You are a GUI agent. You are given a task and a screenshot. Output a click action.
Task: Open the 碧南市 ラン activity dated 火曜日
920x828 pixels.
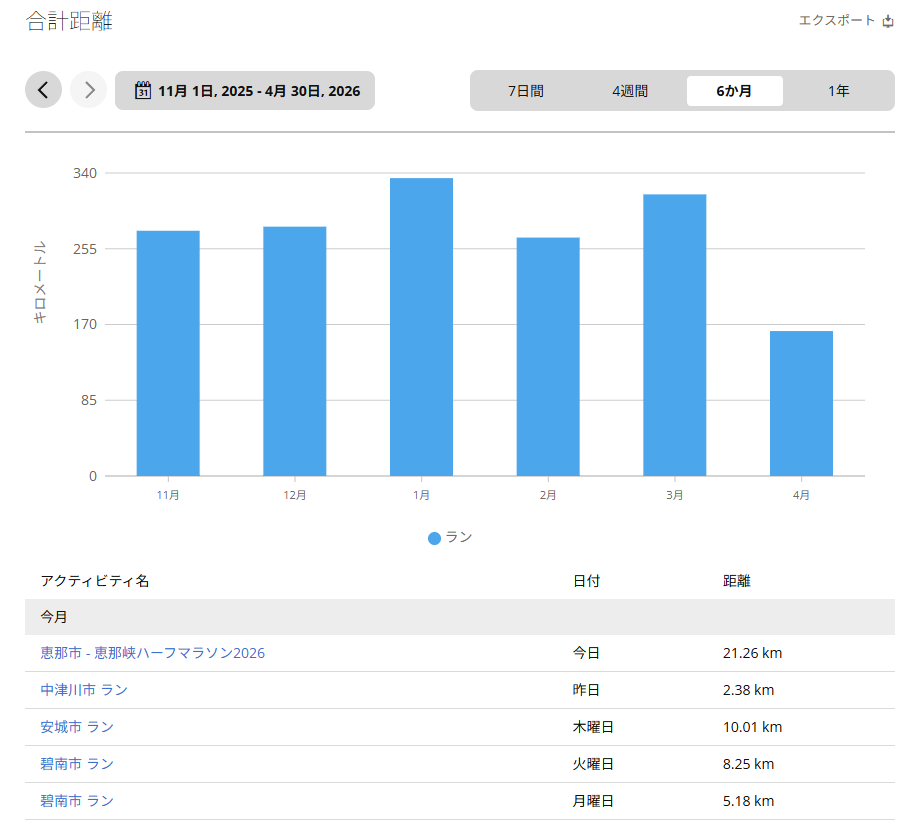77,764
